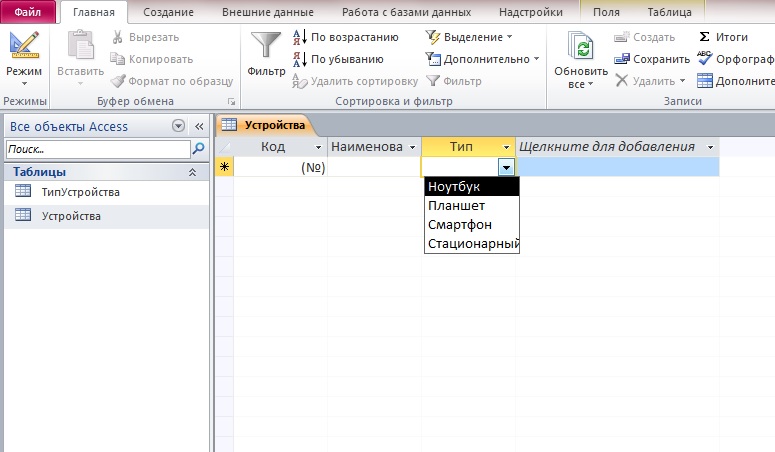Click the Наименование cell in new row
This screenshot has height=452, width=775.
[x=374, y=167]
